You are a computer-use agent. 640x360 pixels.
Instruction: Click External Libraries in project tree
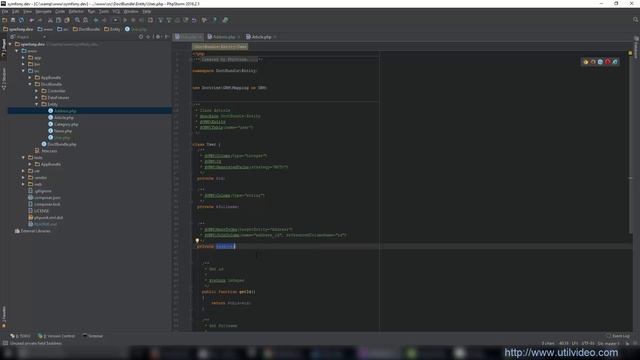[x=36, y=231]
